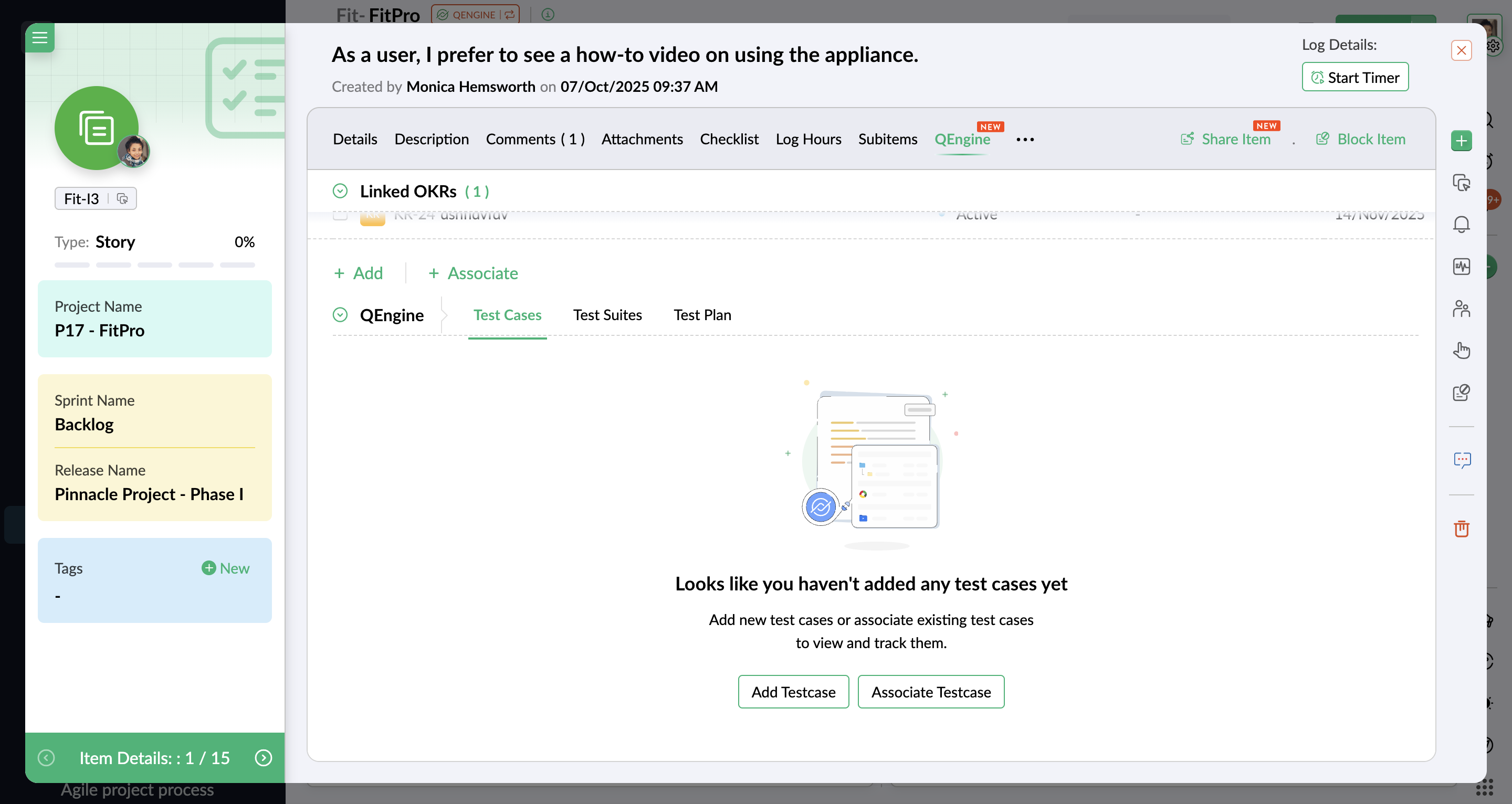Switch to the Test Suites tab
Image resolution: width=1512 pixels, height=804 pixels.
(607, 315)
